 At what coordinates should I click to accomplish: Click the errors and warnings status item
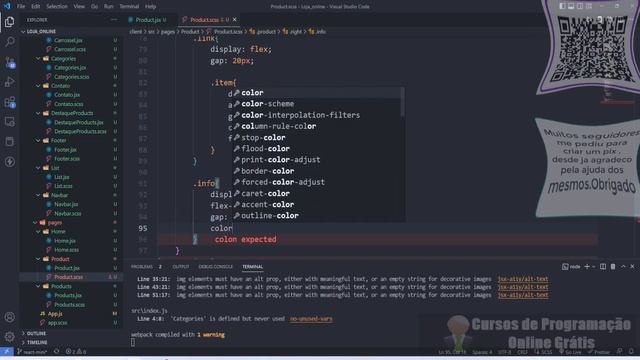click(76, 351)
